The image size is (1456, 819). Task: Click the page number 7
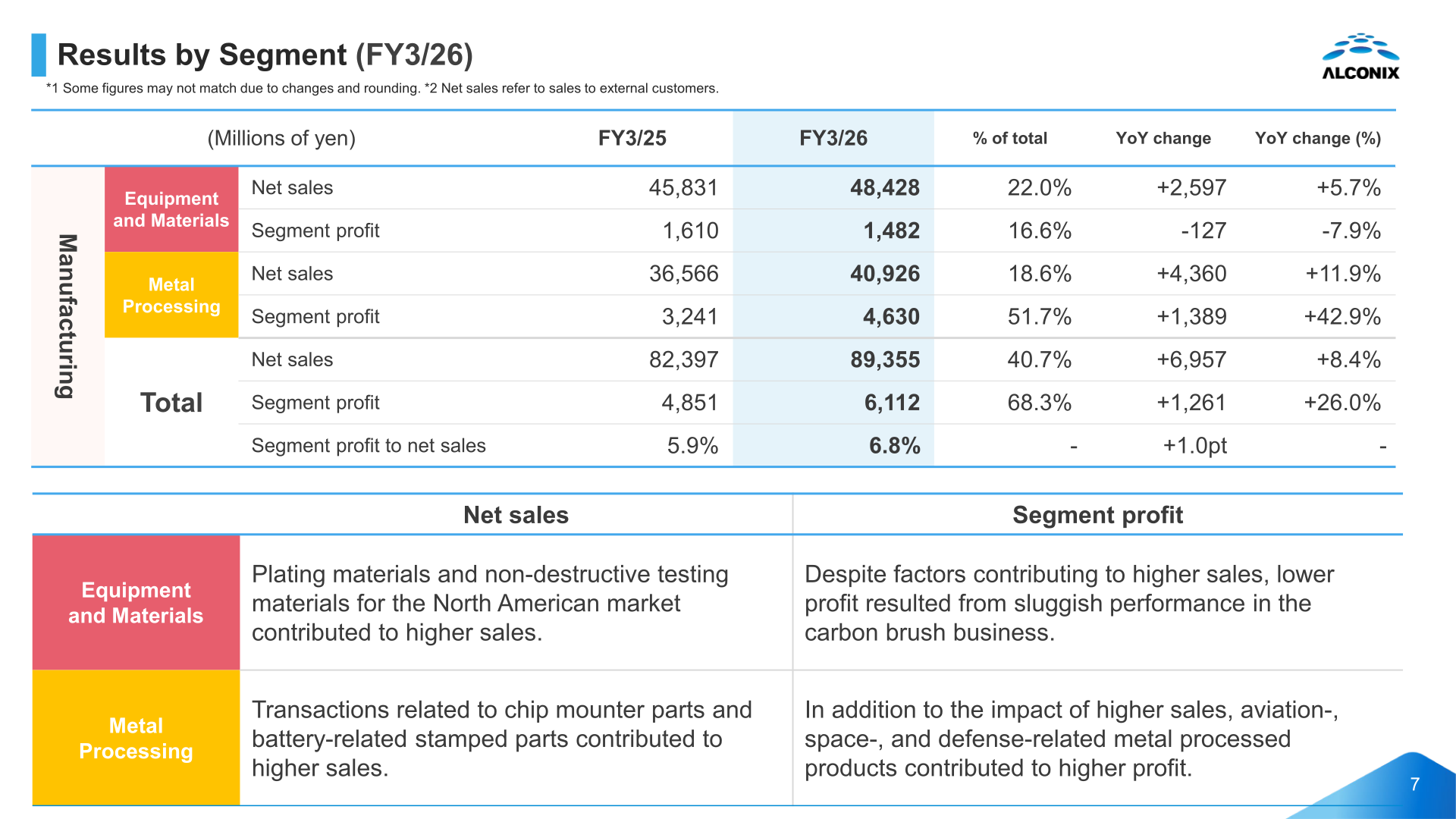tap(1414, 784)
